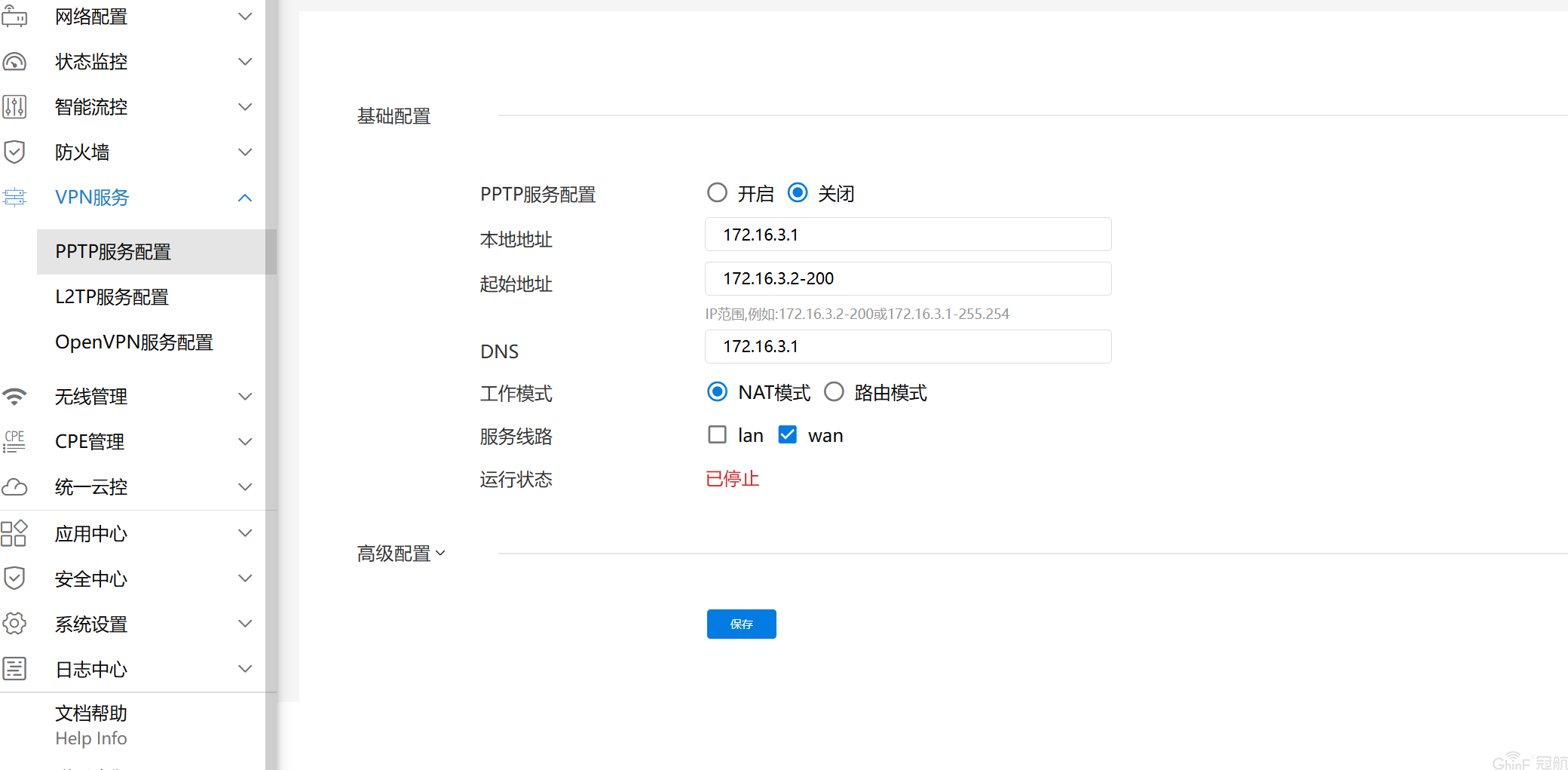Click the cloud icon beside 统一云控
Screen dimensions: 1568x770
coord(14,487)
